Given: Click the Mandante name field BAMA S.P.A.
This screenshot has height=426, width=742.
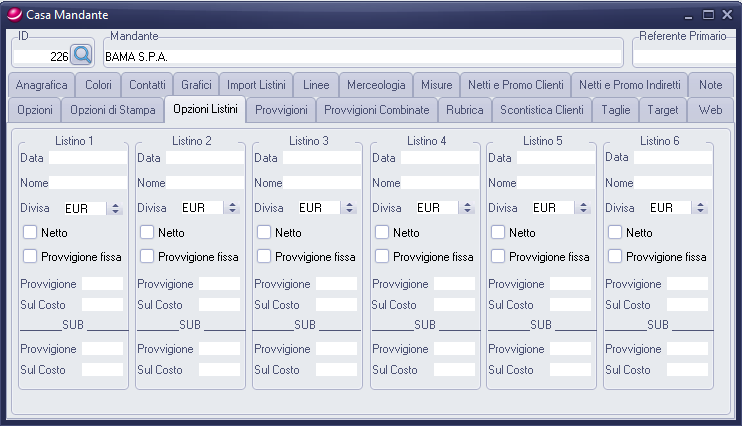Looking at the screenshot, I should click(363, 57).
